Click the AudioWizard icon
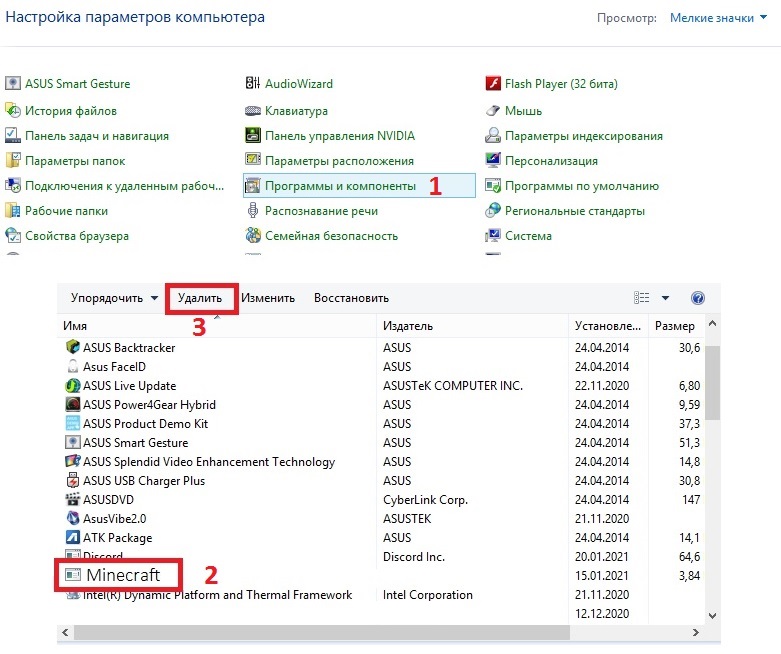This screenshot has height=654, width=781. tap(253, 83)
